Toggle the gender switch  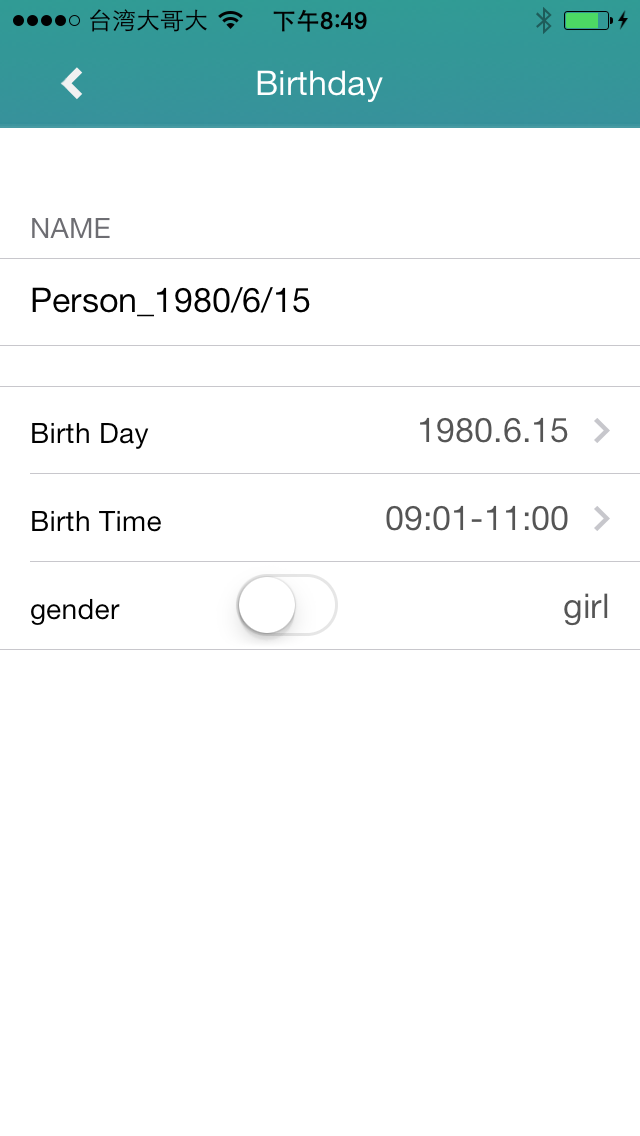click(x=287, y=605)
